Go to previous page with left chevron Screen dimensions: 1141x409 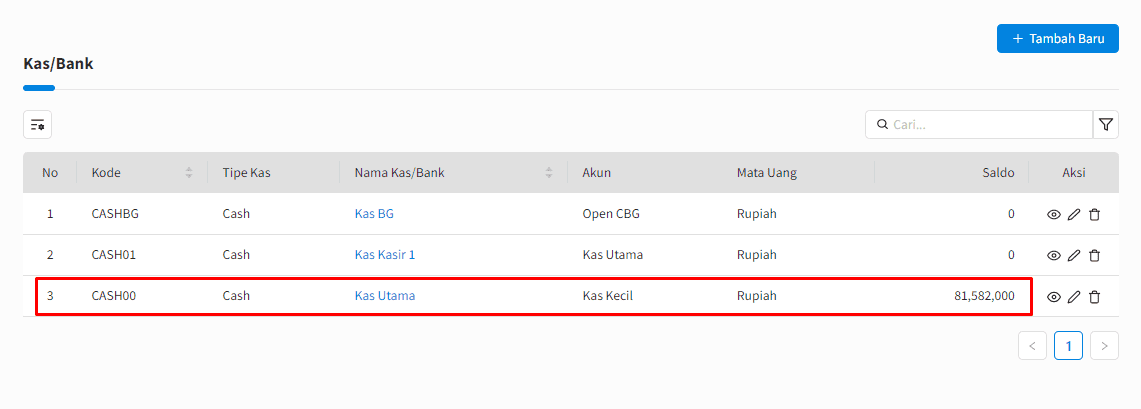click(1032, 346)
